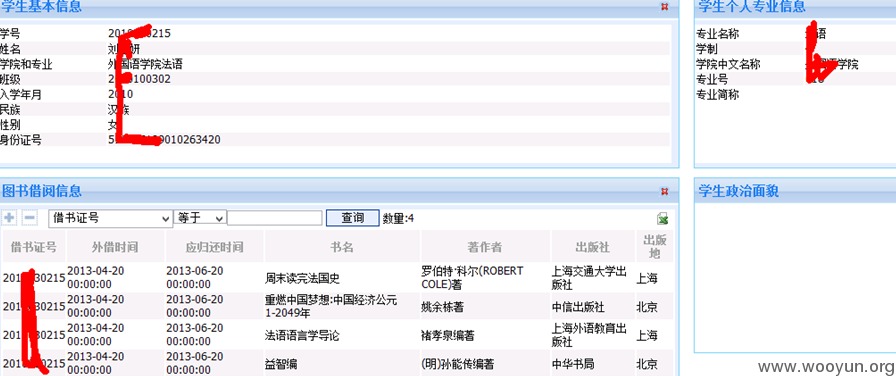Image resolution: width=896 pixels, height=376 pixels.
Task: Click the 专业号 label
Action: click(x=712, y=79)
